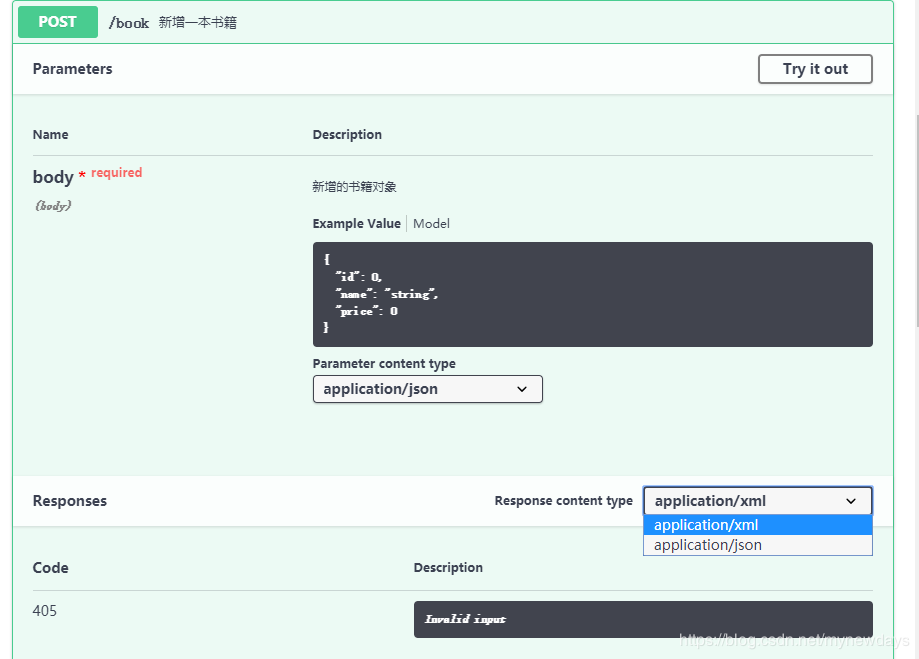The height and width of the screenshot is (659, 919).
Task: Open the Parameter content type application/json dropdown
Action: [427, 389]
